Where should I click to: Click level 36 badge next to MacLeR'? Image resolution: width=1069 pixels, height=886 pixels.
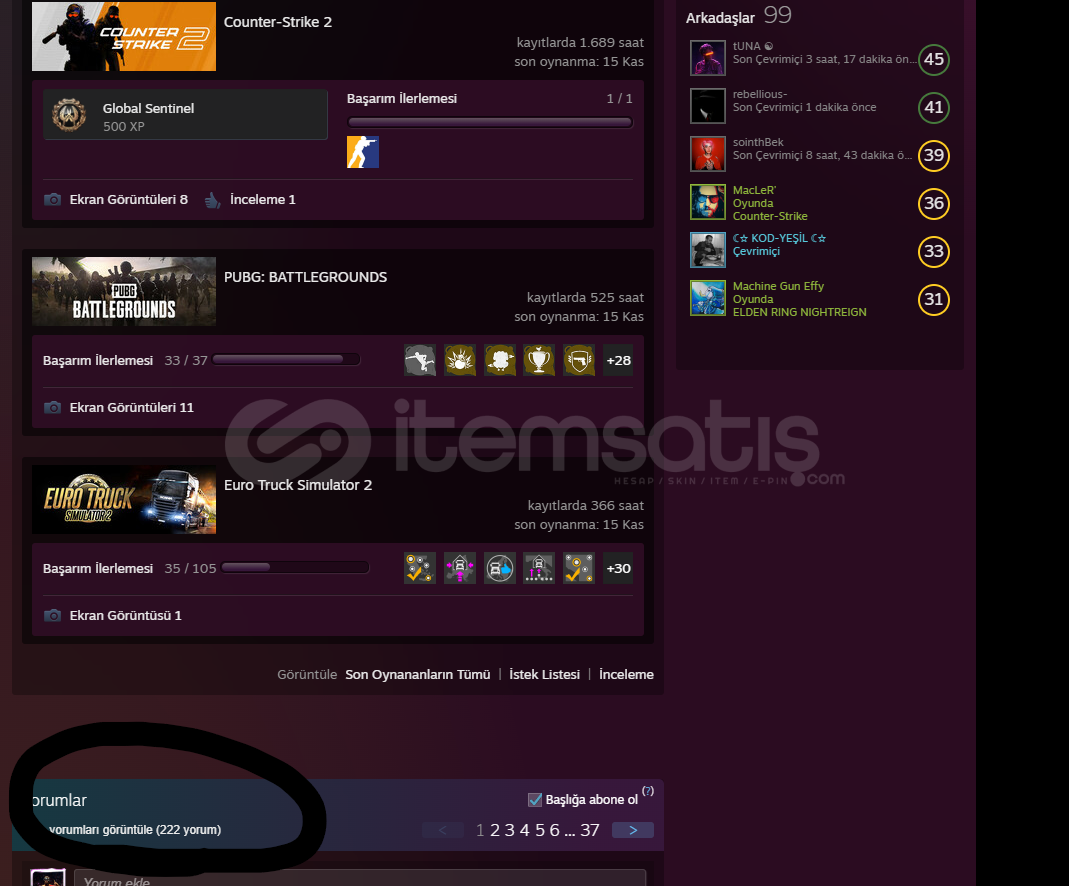tap(934, 203)
